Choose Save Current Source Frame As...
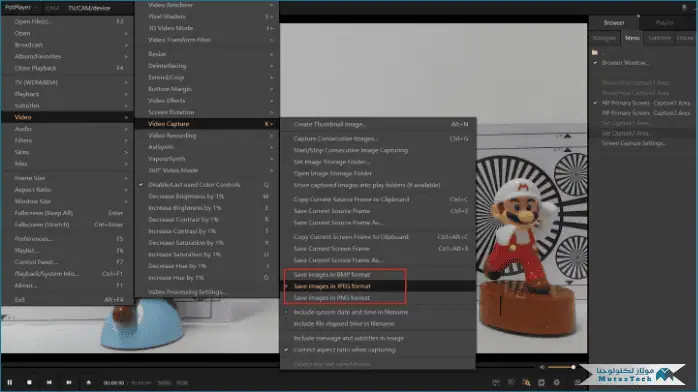The image size is (698, 392). (378, 222)
